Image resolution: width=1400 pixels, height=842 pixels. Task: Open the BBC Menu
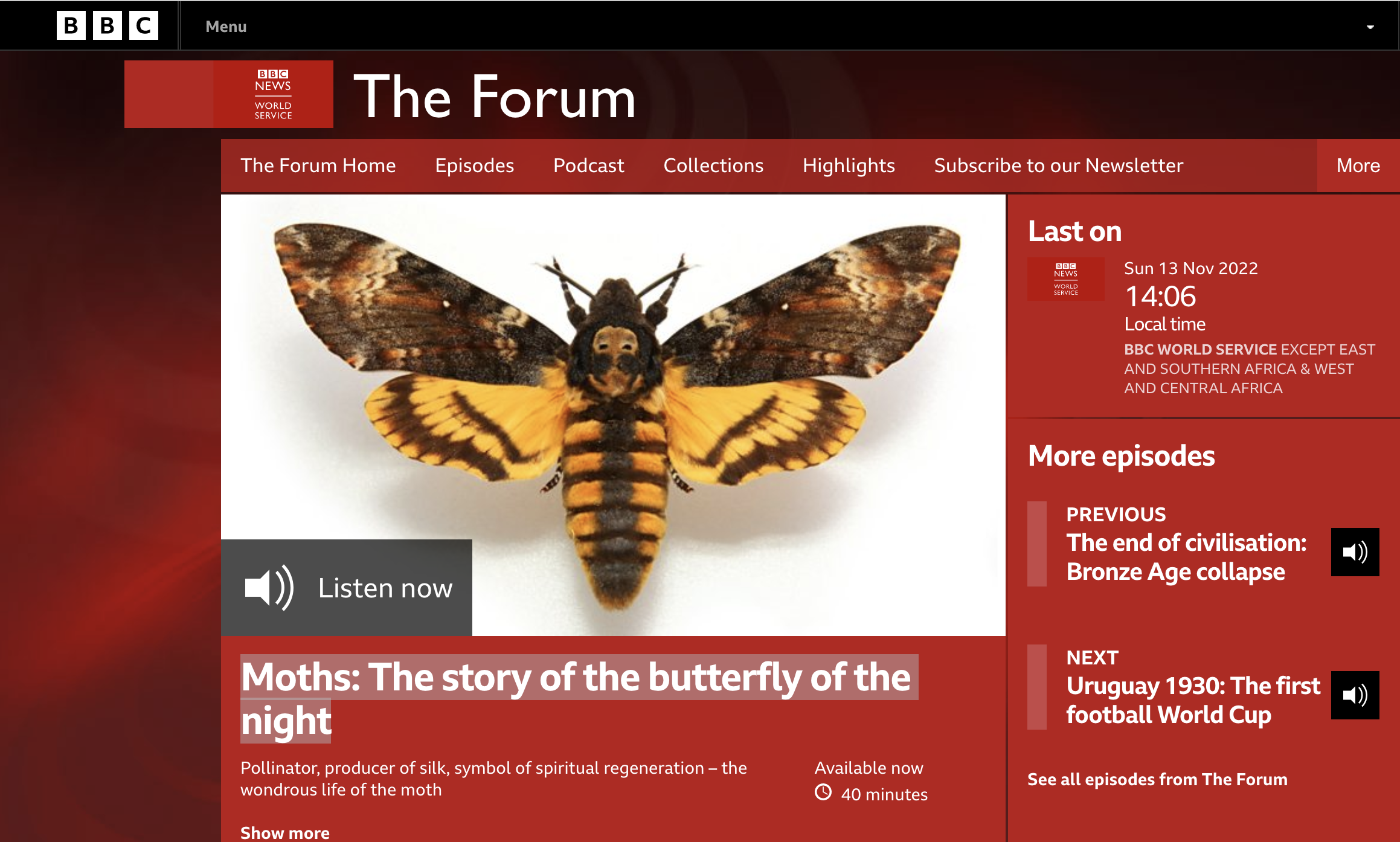coord(226,27)
